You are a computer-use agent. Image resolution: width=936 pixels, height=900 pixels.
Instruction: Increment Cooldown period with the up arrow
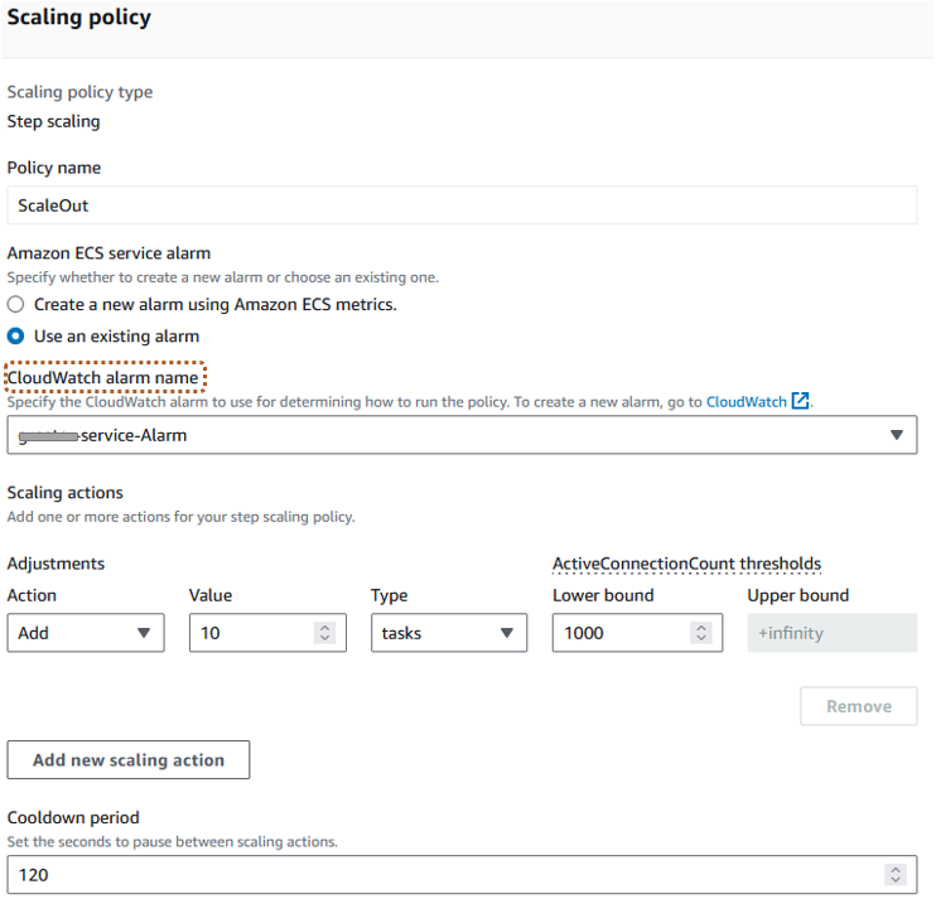[895, 869]
